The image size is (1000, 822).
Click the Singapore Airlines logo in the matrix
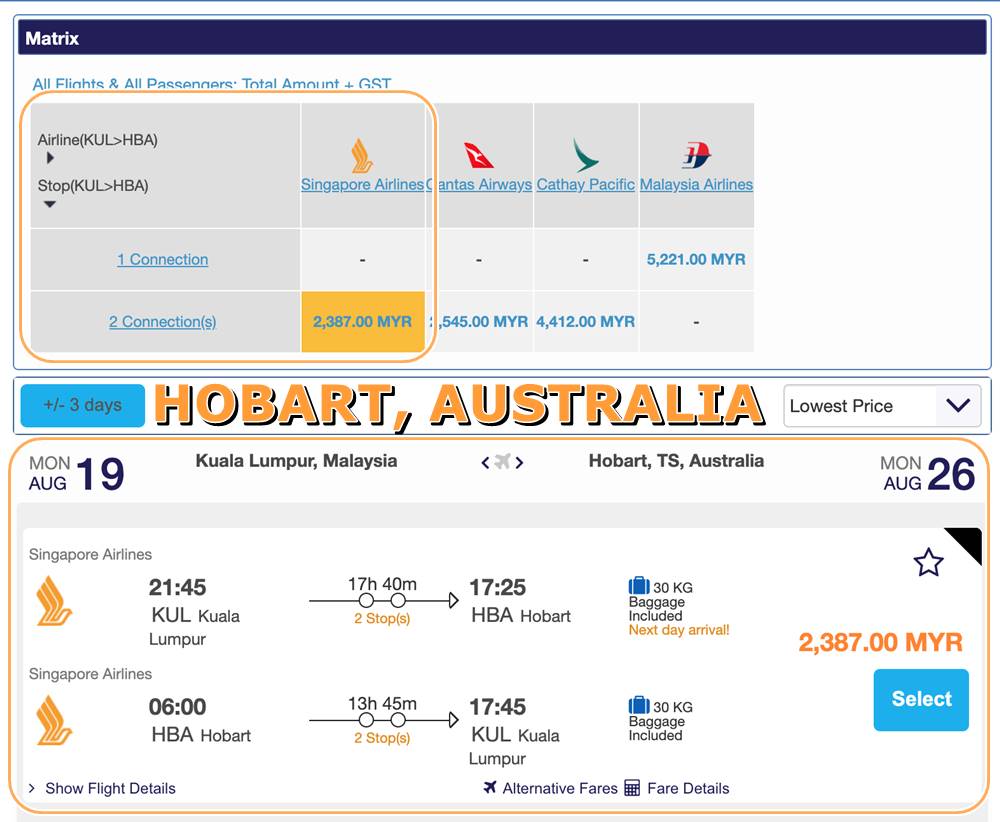(362, 156)
